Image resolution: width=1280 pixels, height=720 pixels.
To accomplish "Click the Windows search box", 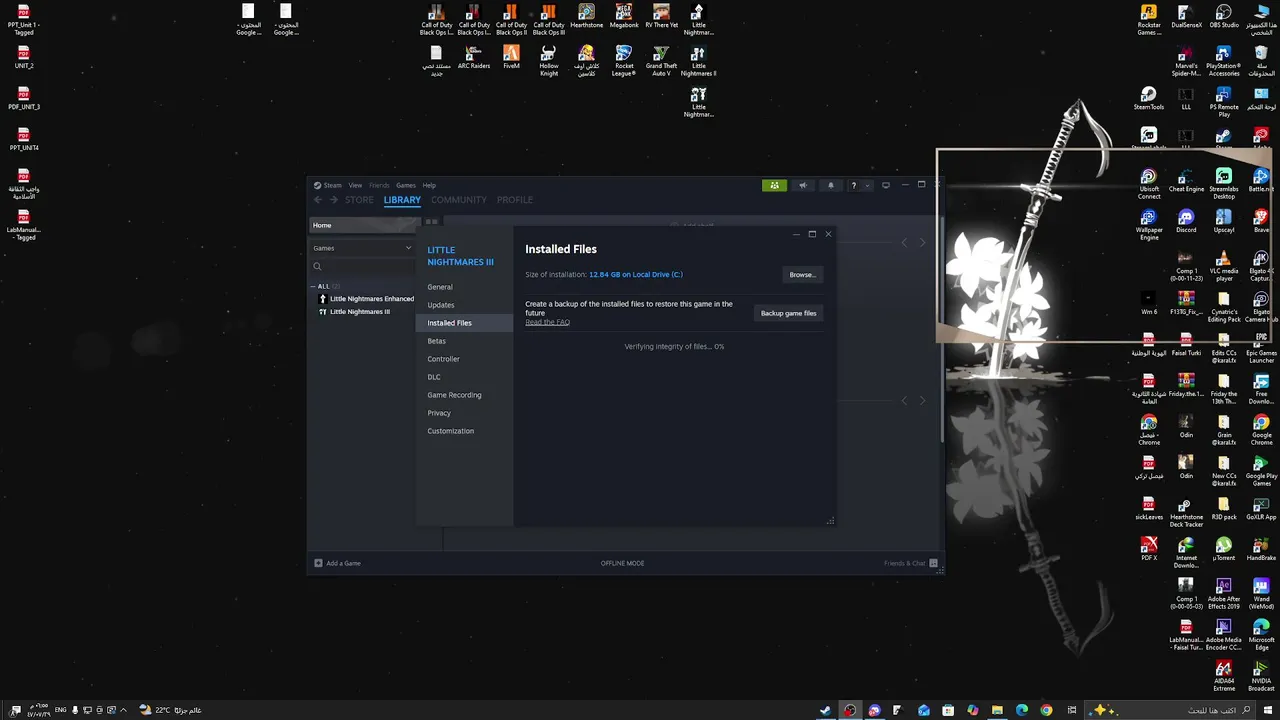I will 1170,710.
